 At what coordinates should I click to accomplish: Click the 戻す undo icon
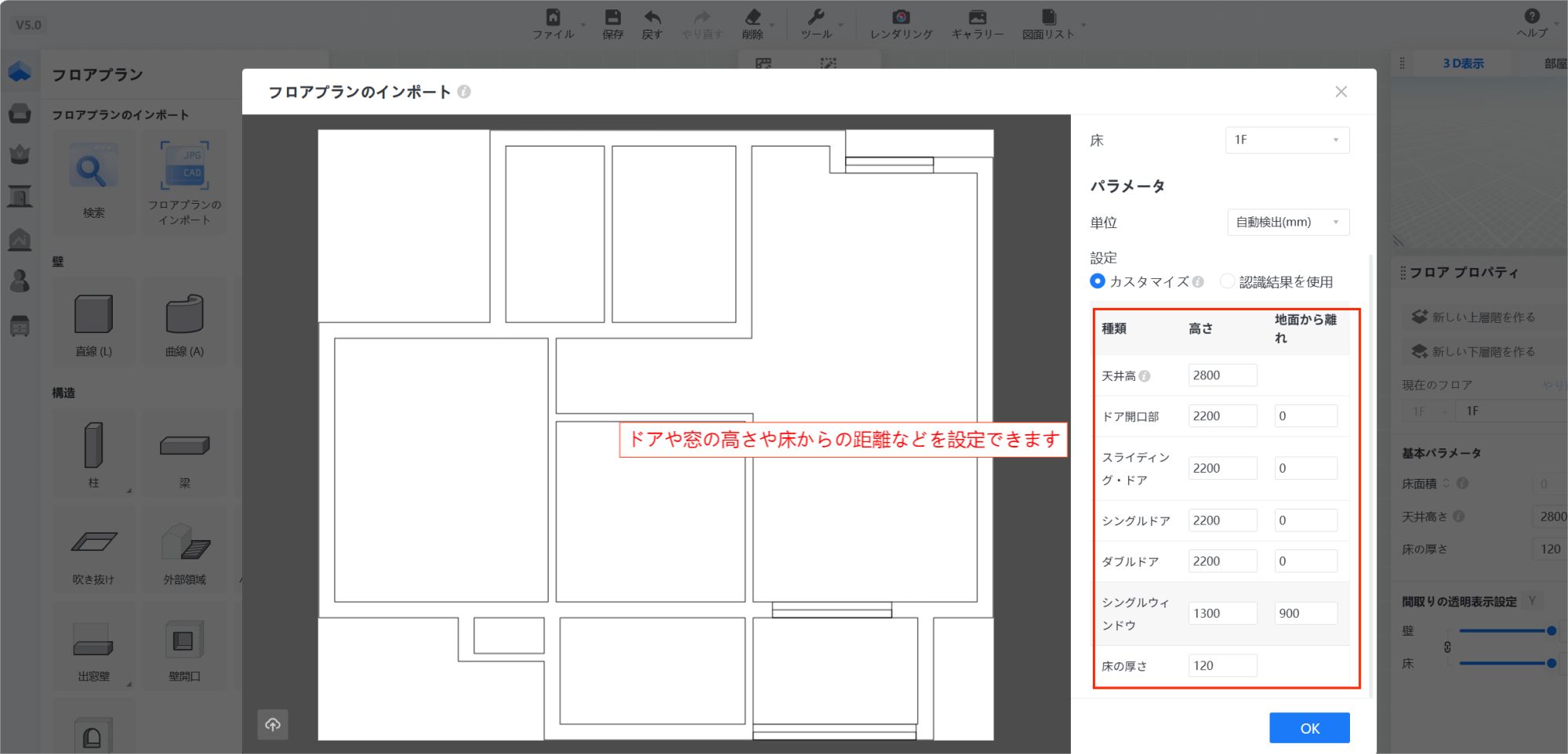coord(652,17)
